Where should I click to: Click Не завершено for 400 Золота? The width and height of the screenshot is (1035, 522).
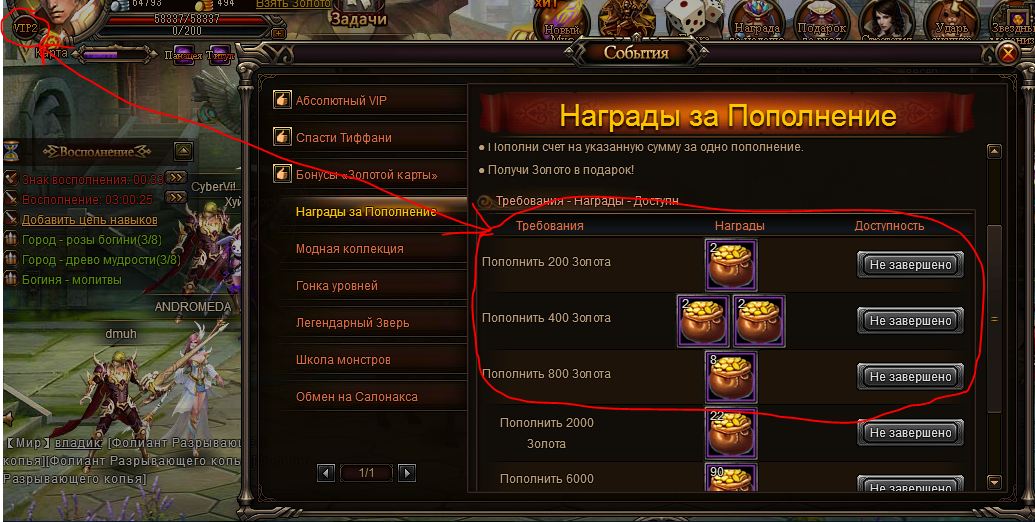(910, 321)
